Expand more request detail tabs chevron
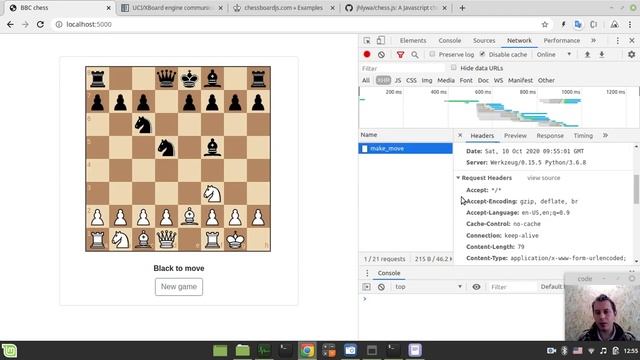640x360 pixels. click(605, 135)
